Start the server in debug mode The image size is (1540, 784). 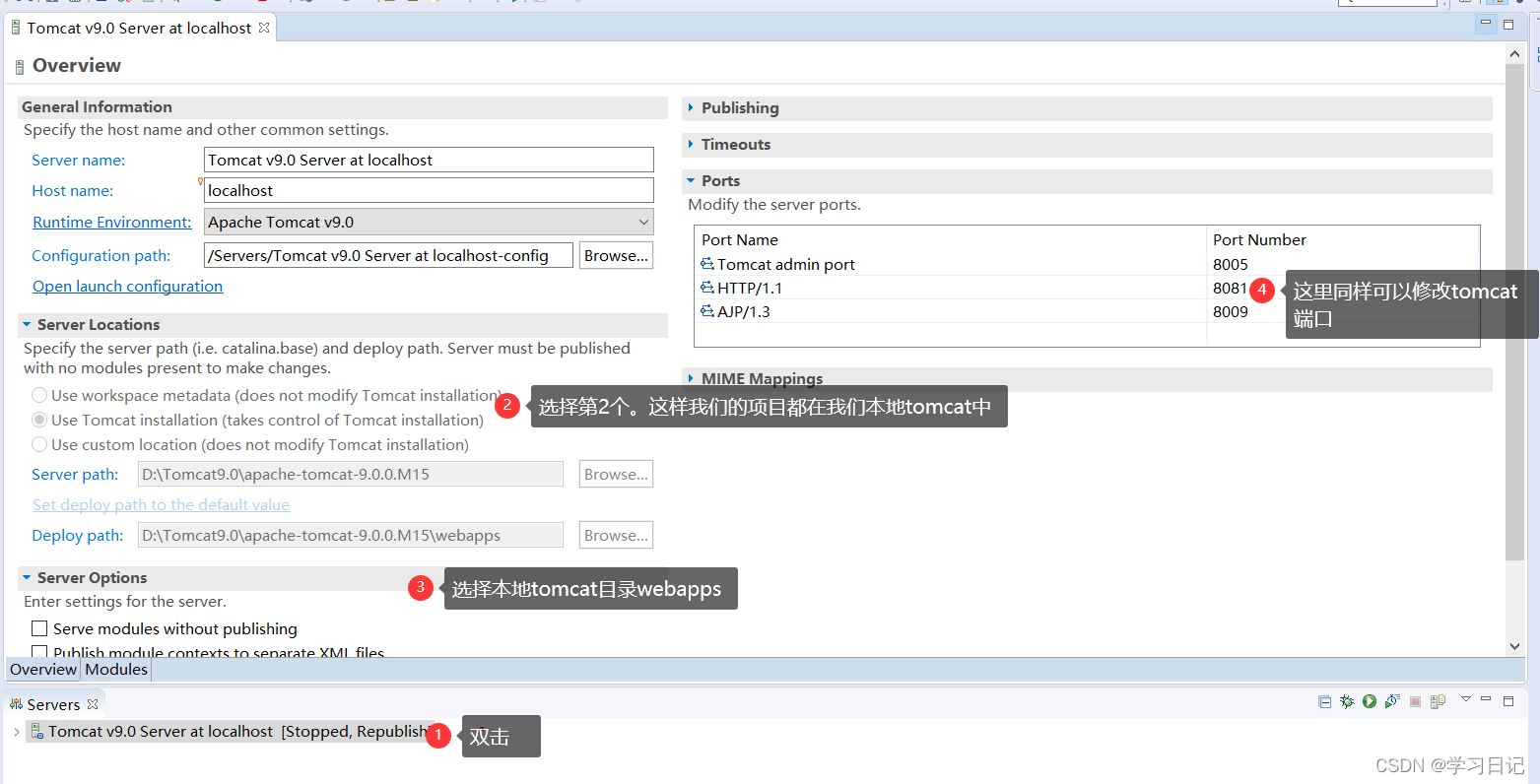1347,702
